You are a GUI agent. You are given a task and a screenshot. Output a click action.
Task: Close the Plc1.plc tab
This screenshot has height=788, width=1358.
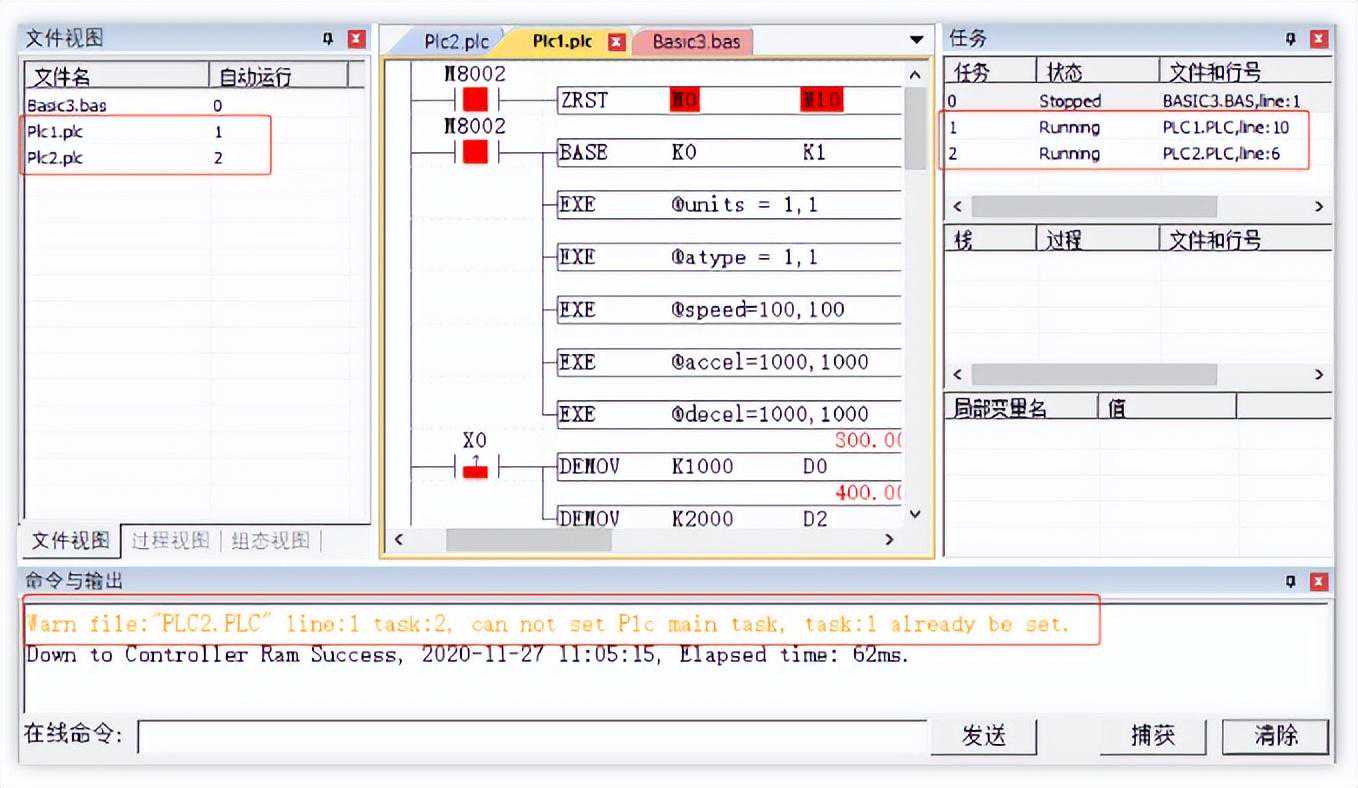(x=616, y=42)
